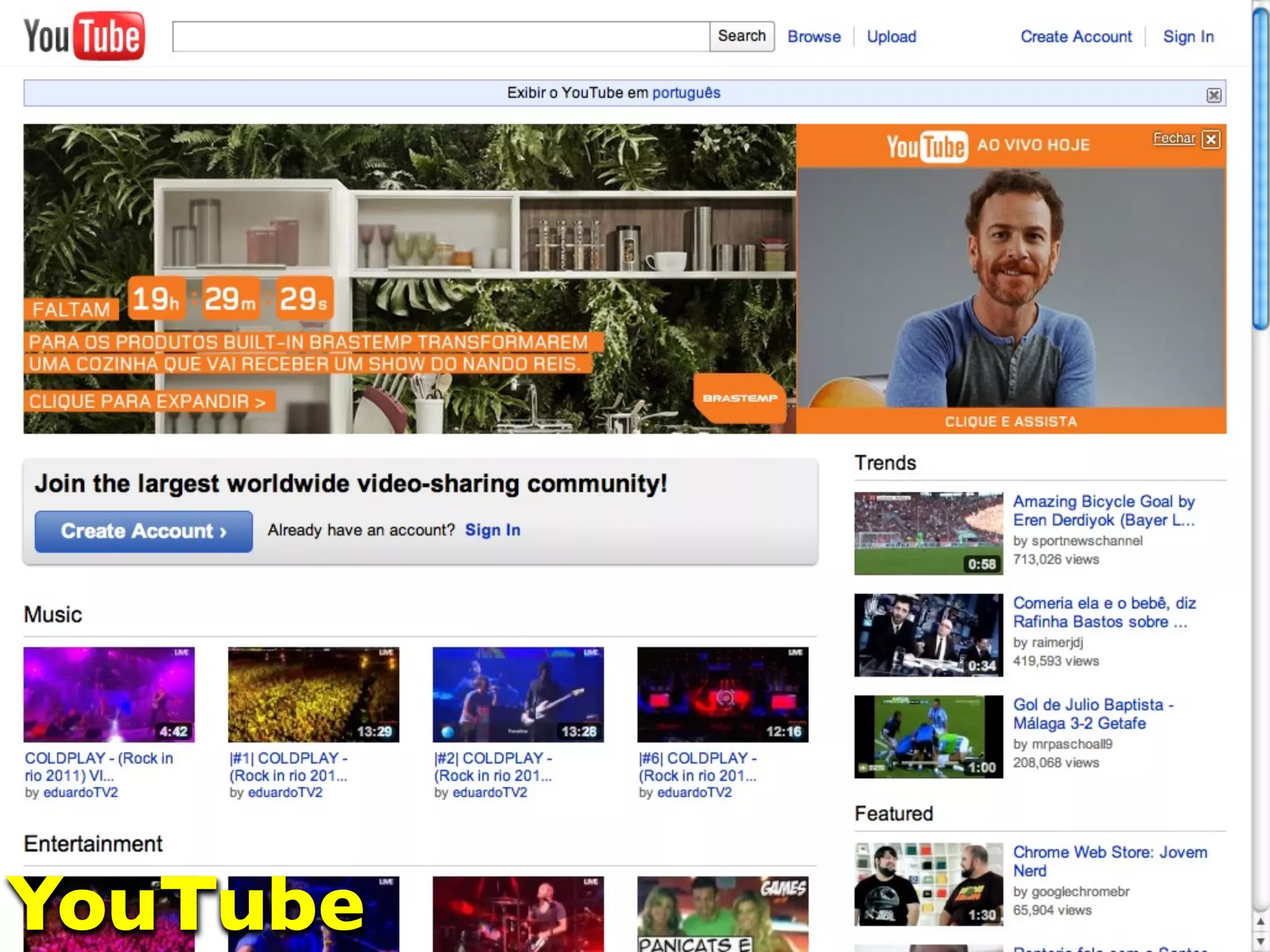
Task: Click the AO VIVO HOJE YouTube logo
Action: [926, 146]
